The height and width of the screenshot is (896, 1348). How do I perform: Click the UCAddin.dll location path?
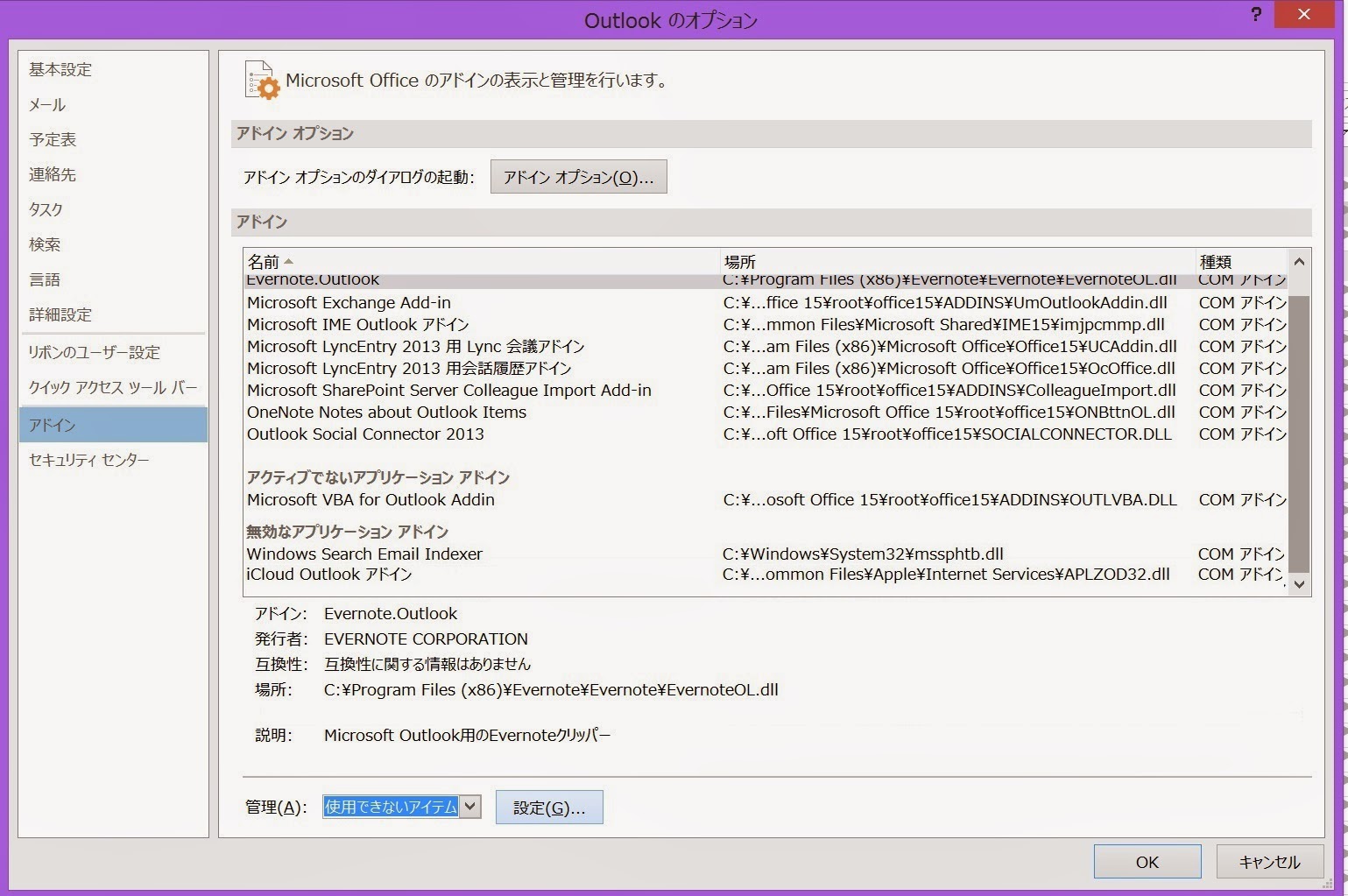click(x=949, y=347)
